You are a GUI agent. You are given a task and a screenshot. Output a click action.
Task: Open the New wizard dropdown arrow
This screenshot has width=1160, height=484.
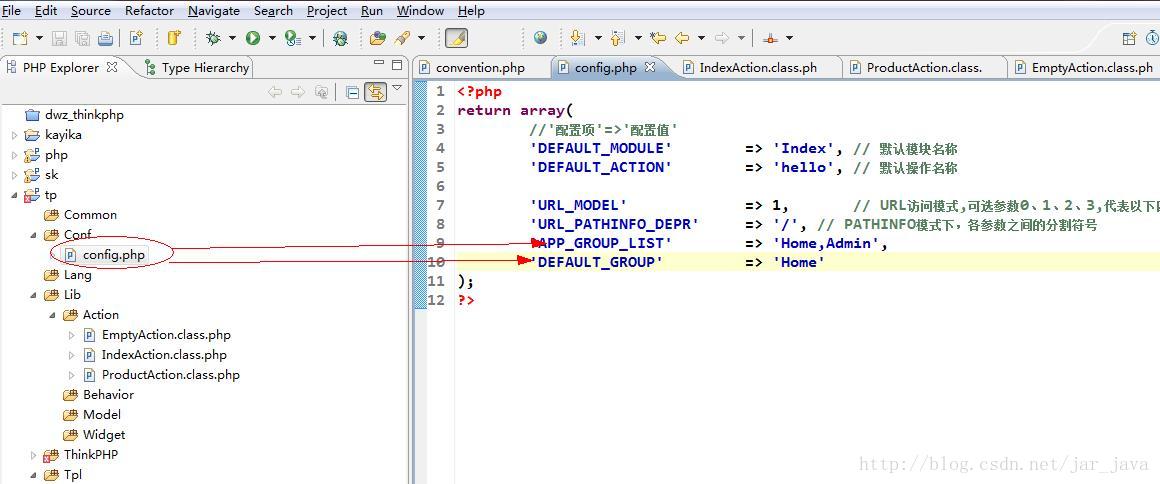(x=39, y=38)
